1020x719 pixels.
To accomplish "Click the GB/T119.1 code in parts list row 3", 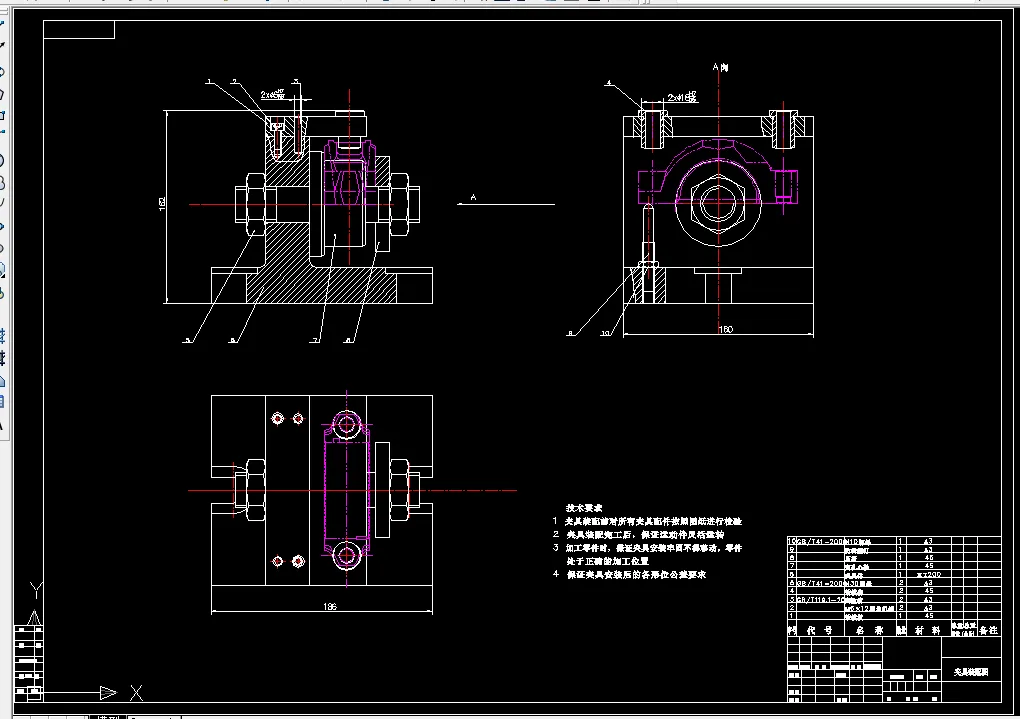I will [x=820, y=600].
